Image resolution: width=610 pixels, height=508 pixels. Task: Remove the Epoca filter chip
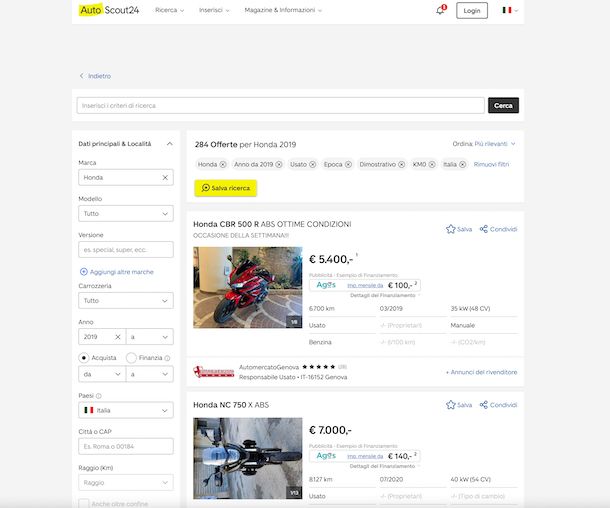pyautogui.click(x=348, y=165)
